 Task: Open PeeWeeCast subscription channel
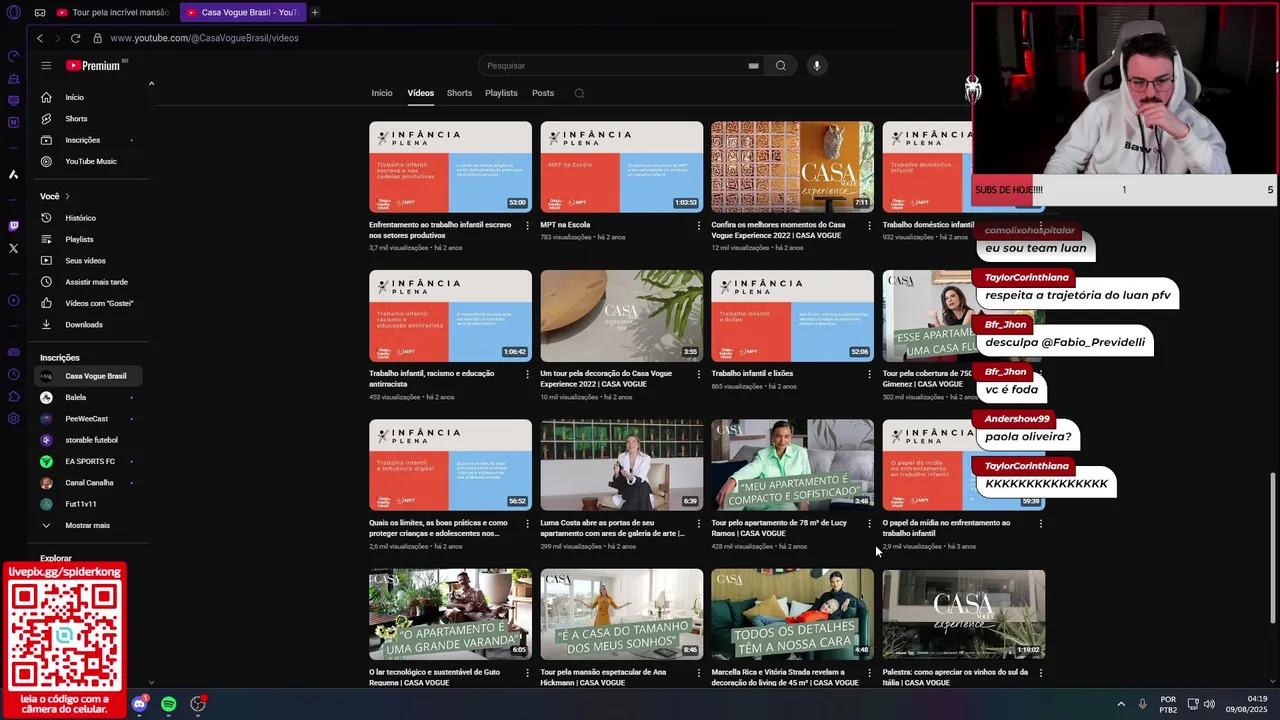pos(90,419)
